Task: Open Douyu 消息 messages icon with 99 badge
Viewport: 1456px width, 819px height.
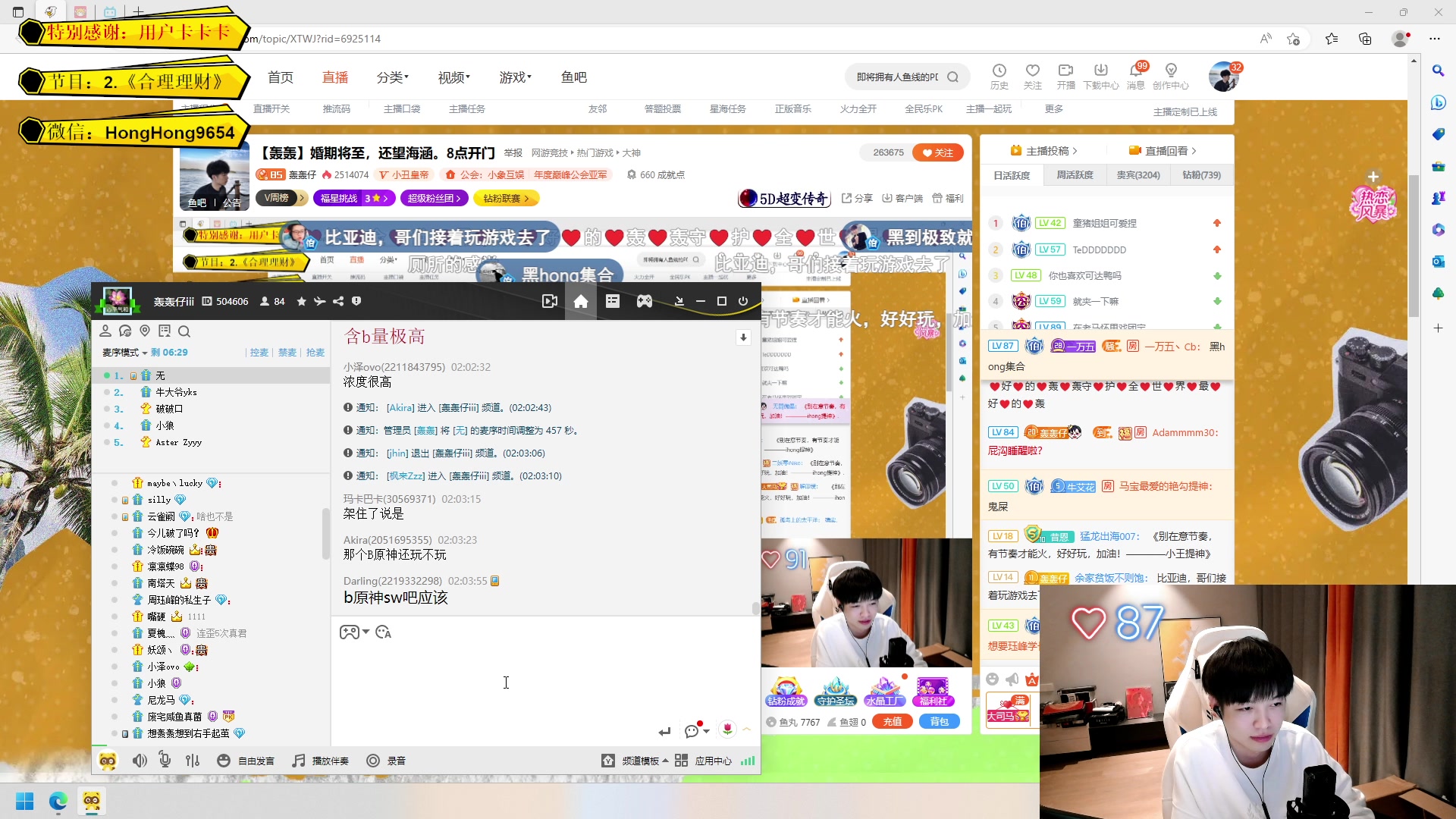Action: (x=1135, y=77)
